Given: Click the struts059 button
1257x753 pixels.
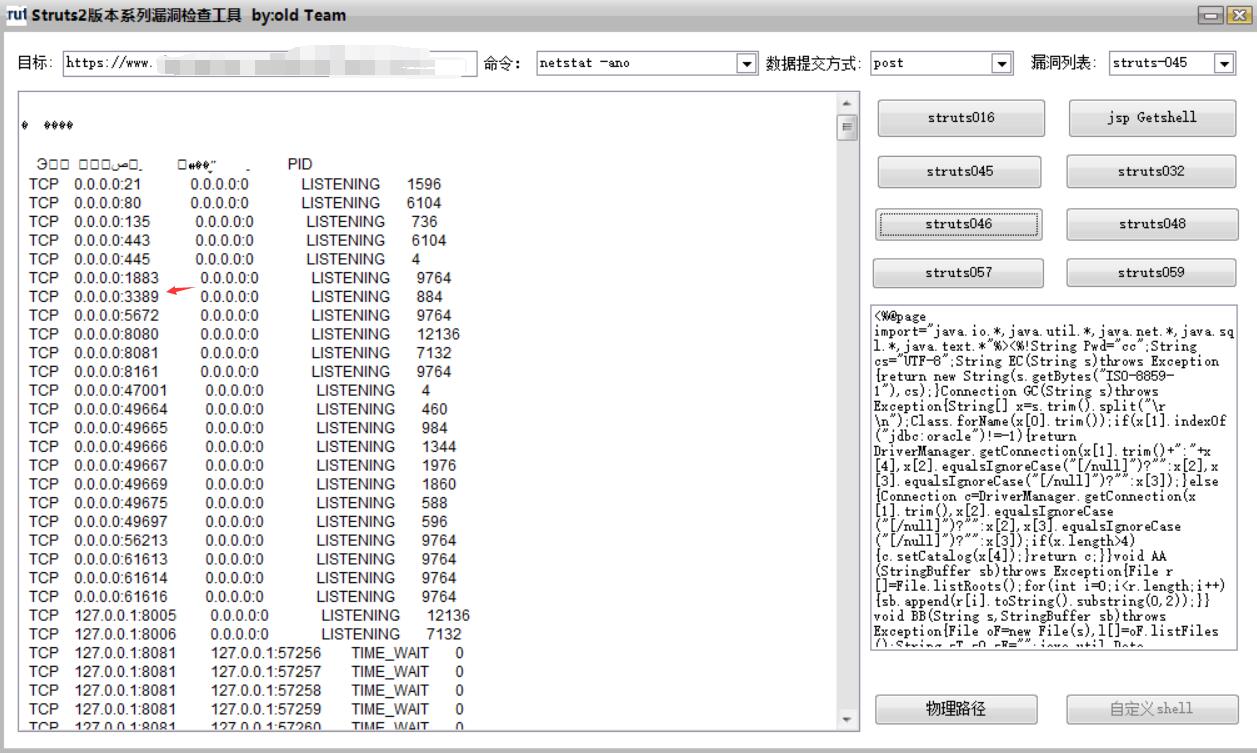Looking at the screenshot, I should pos(1151,273).
